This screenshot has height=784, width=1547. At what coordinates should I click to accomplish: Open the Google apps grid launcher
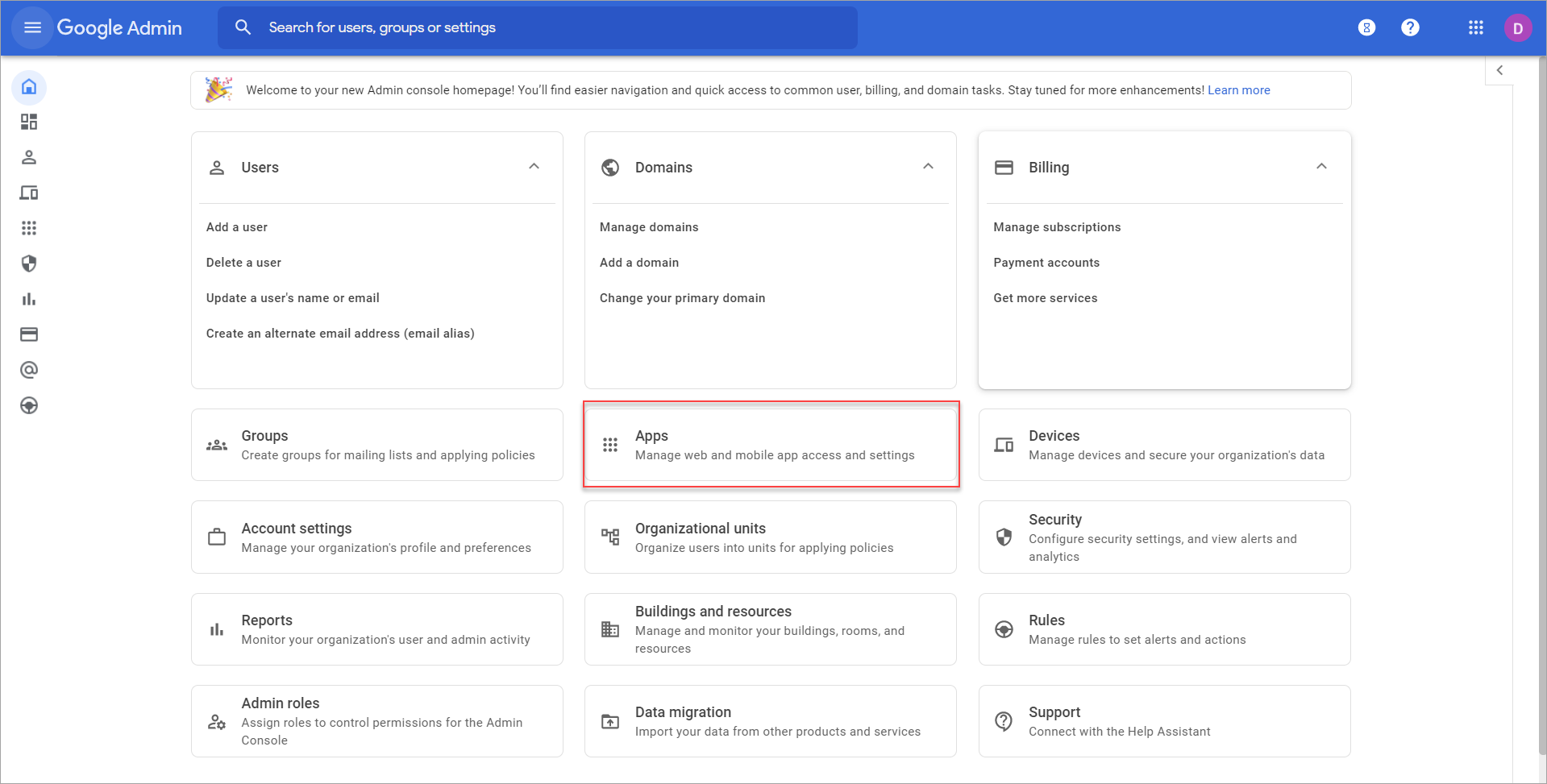point(1475,27)
